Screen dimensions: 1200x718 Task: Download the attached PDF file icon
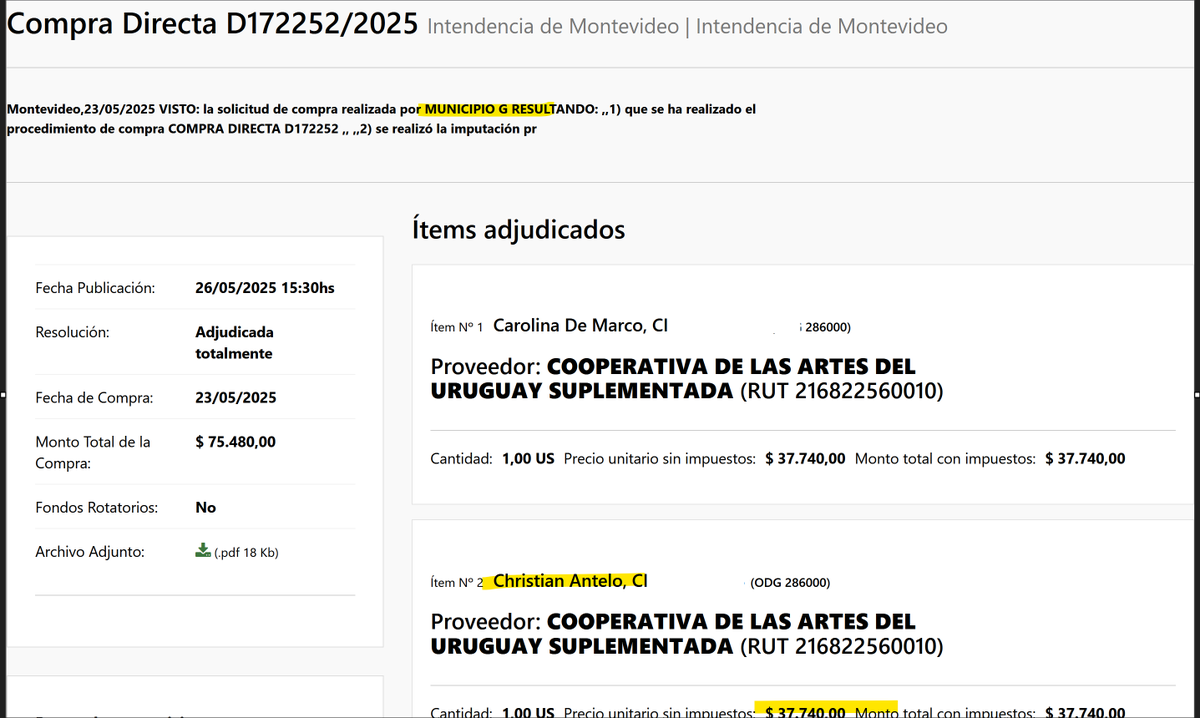click(203, 551)
